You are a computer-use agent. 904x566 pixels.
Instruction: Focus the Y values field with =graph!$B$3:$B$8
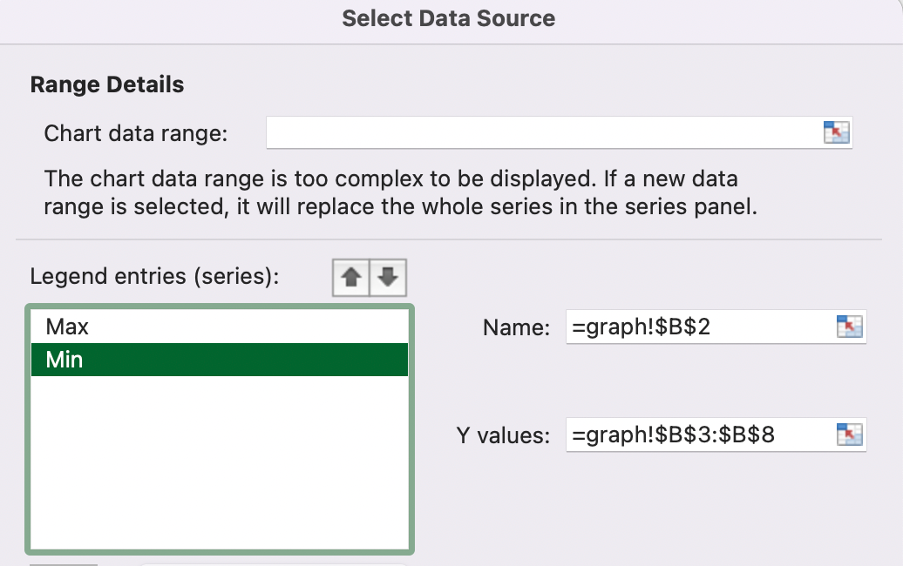click(696, 434)
